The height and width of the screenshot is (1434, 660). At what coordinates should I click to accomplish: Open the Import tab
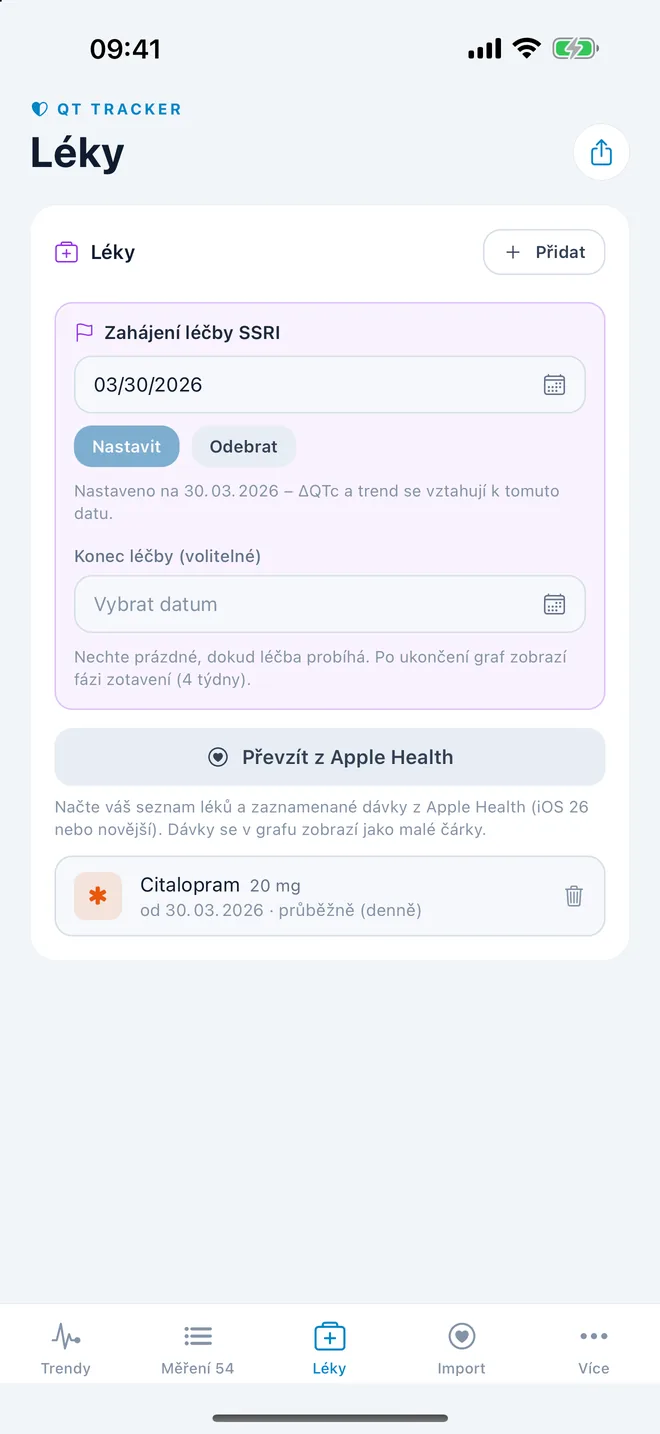[462, 1347]
